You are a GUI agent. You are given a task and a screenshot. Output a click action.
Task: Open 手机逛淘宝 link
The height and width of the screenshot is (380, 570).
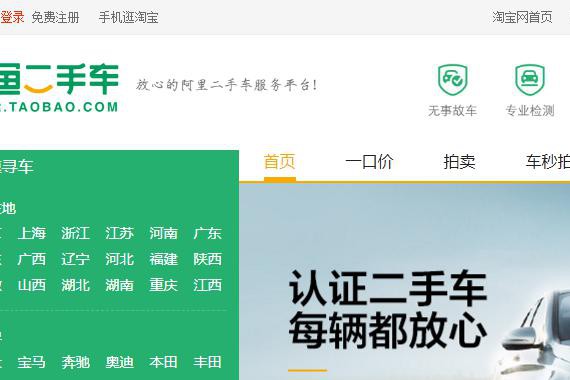[x=128, y=17]
